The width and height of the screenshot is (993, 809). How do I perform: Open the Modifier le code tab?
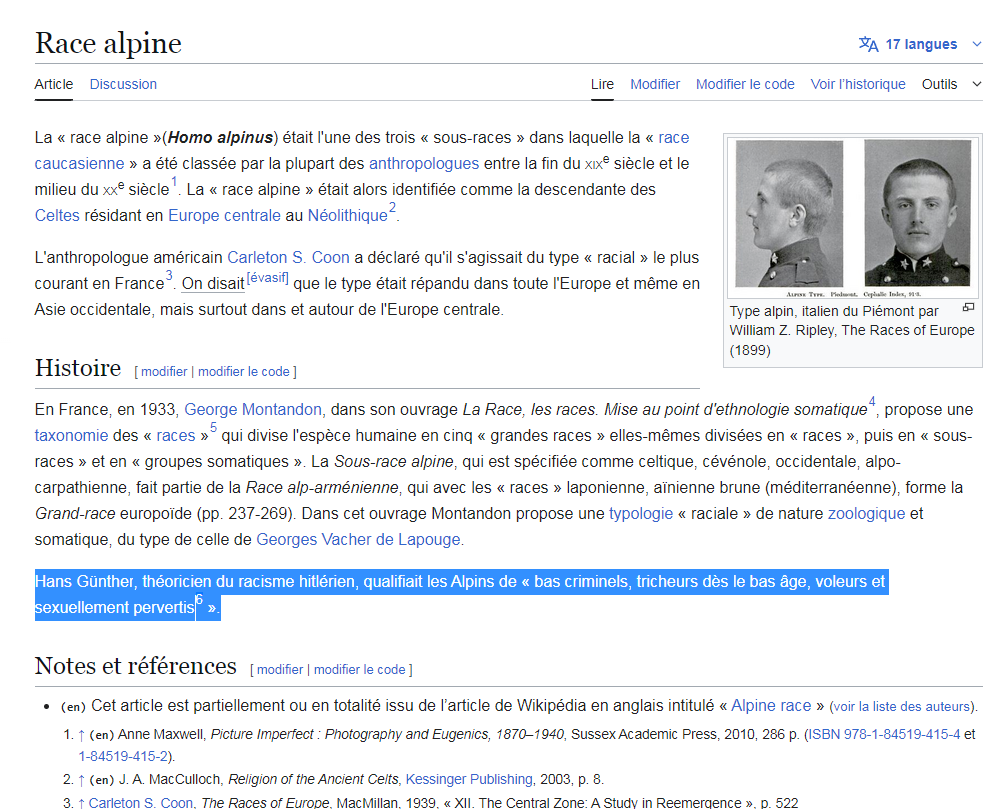pyautogui.click(x=745, y=84)
